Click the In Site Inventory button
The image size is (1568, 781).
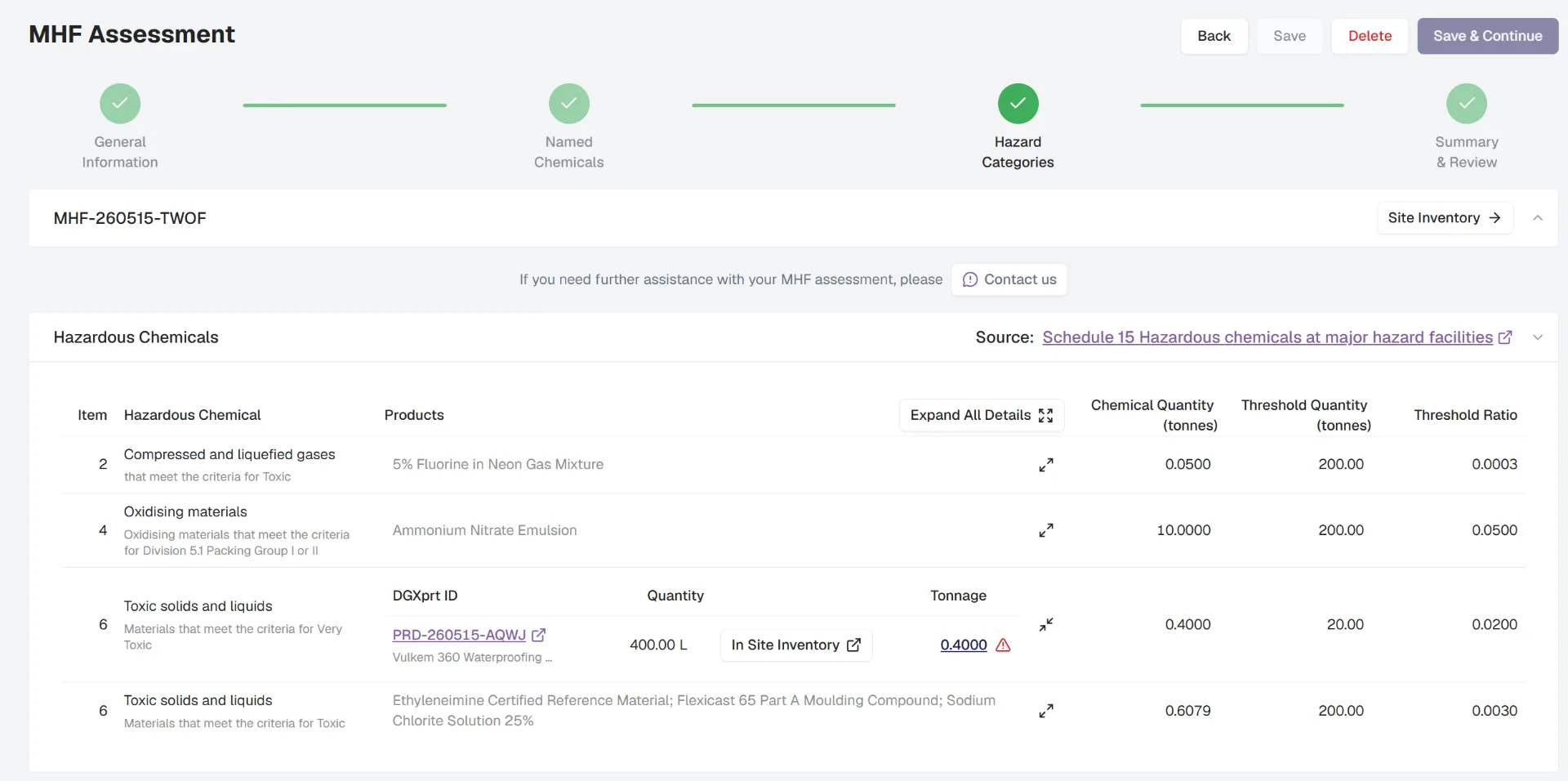coord(796,645)
